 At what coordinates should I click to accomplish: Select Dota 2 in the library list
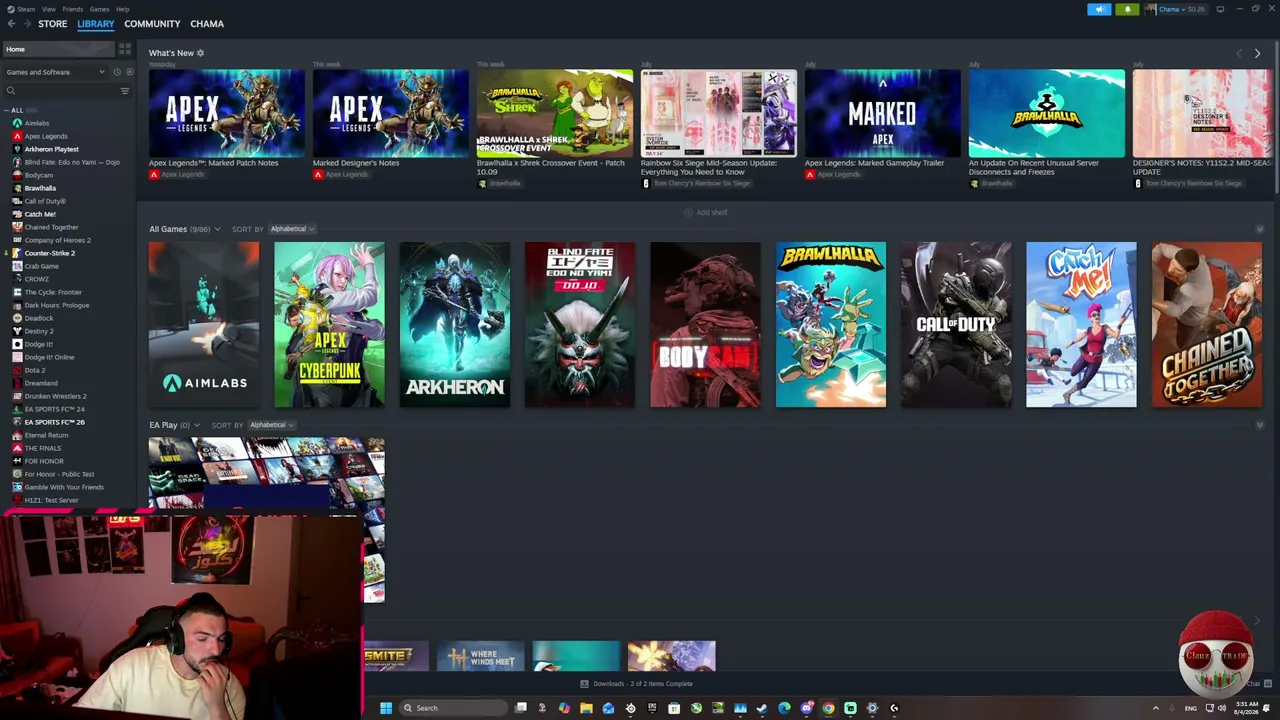[35, 370]
